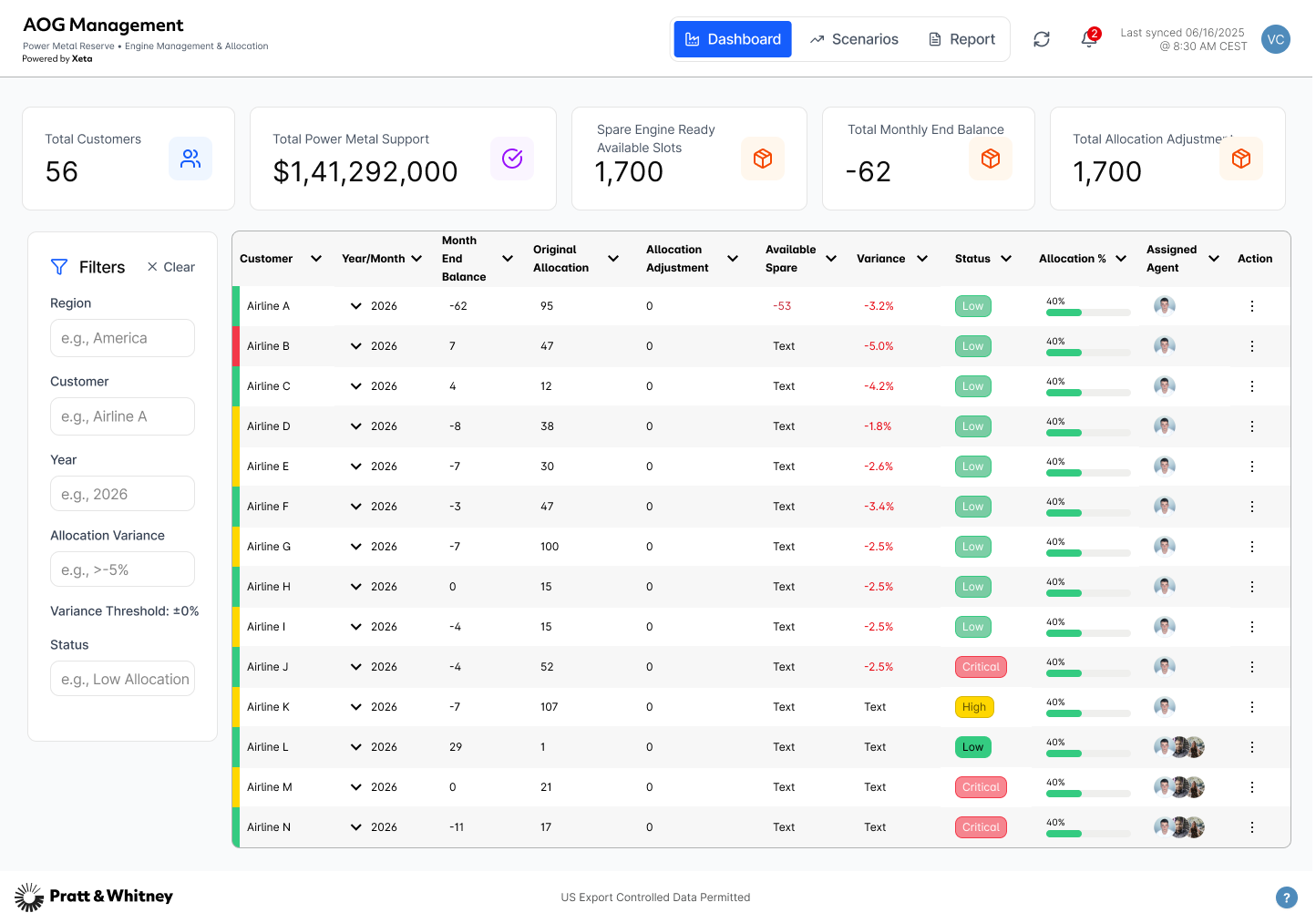
Task: Open the action menu for Airline J
Action: [1252, 667]
